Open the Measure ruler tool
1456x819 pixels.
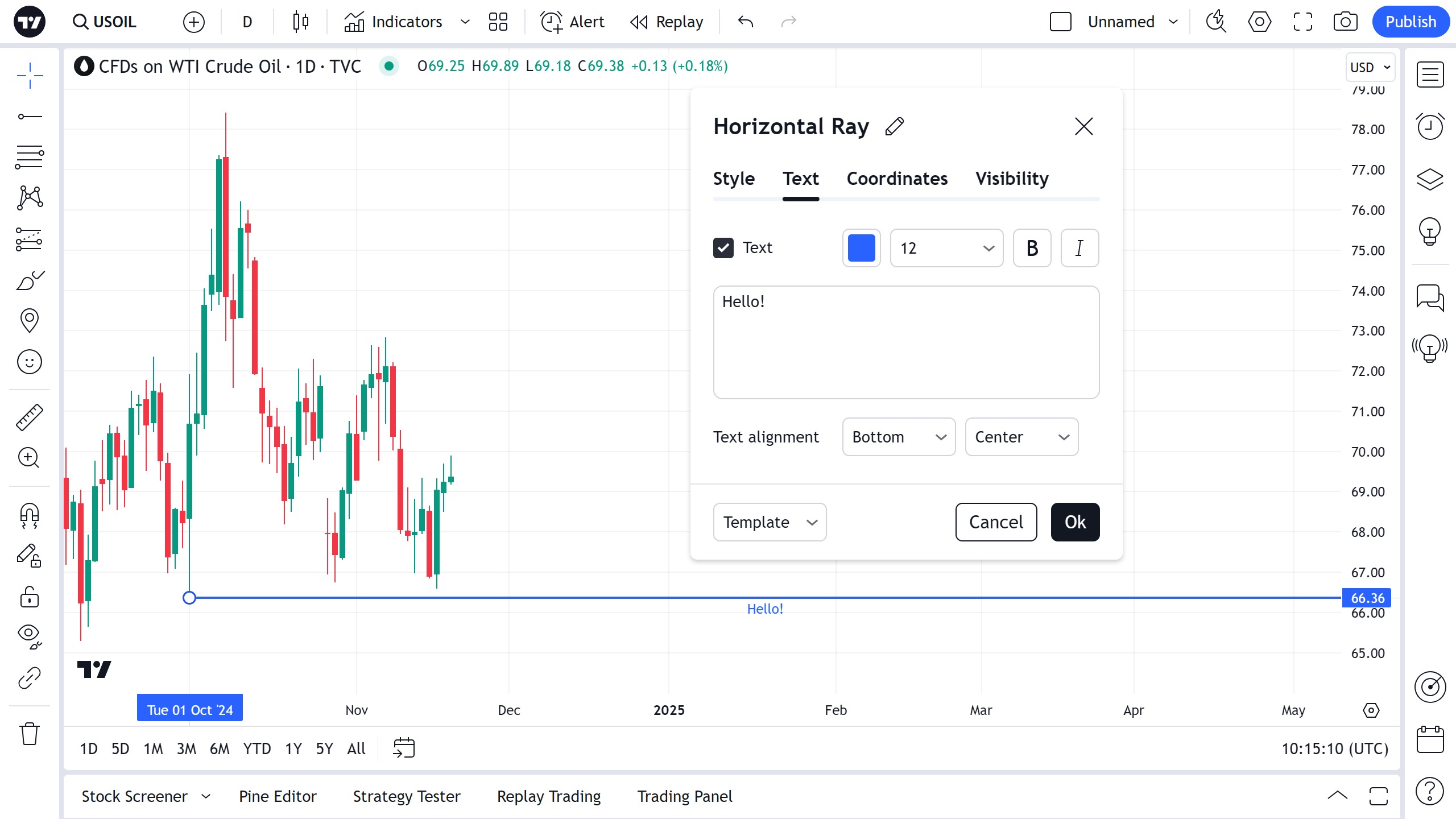[29, 417]
